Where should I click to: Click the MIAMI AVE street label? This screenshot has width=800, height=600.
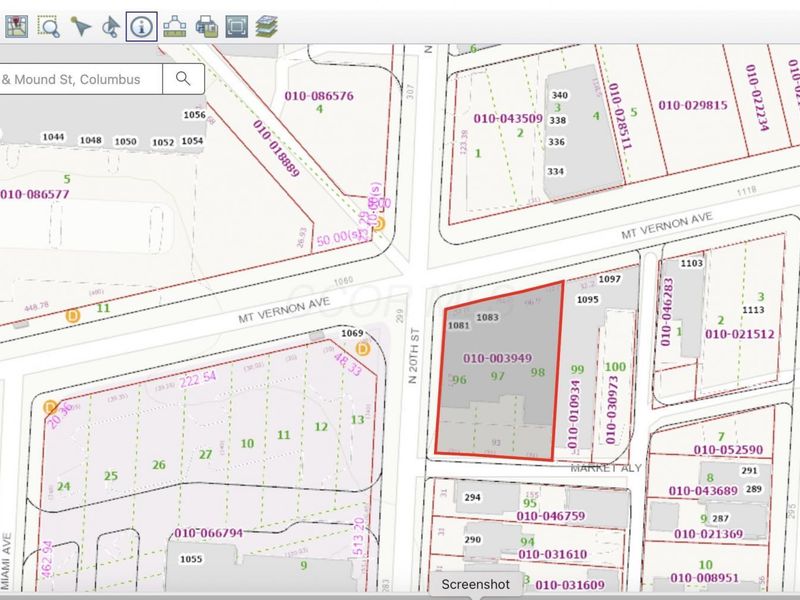pos(5,560)
